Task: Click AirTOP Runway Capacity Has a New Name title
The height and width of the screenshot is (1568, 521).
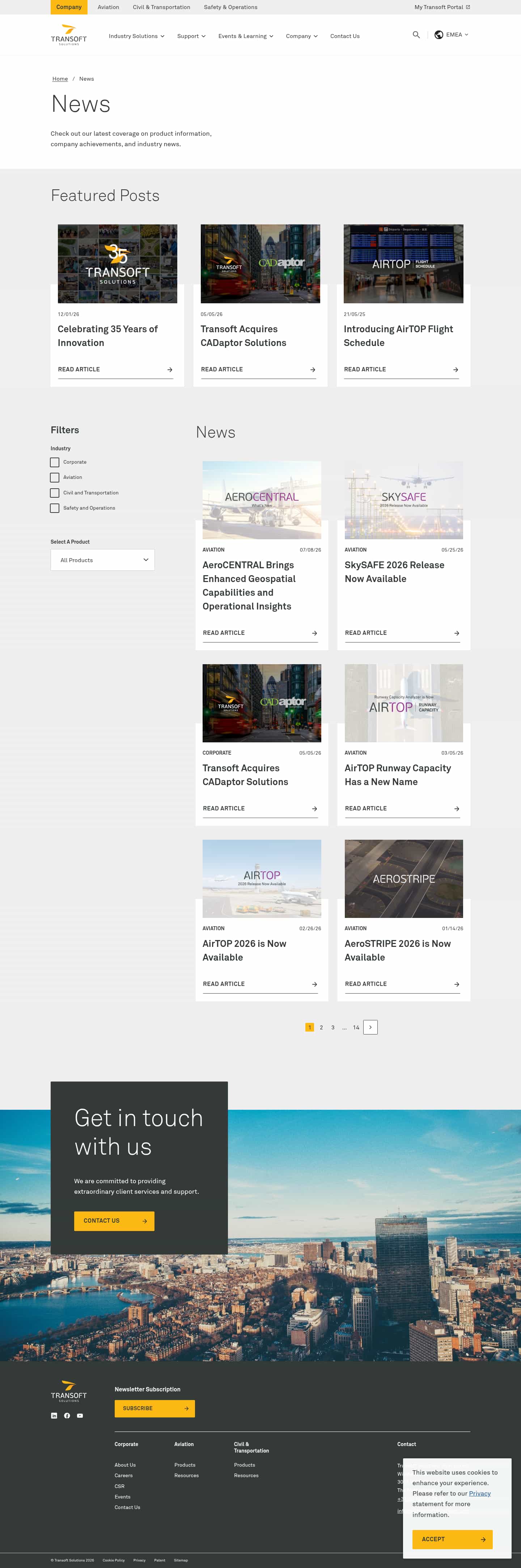Action: coord(398,775)
